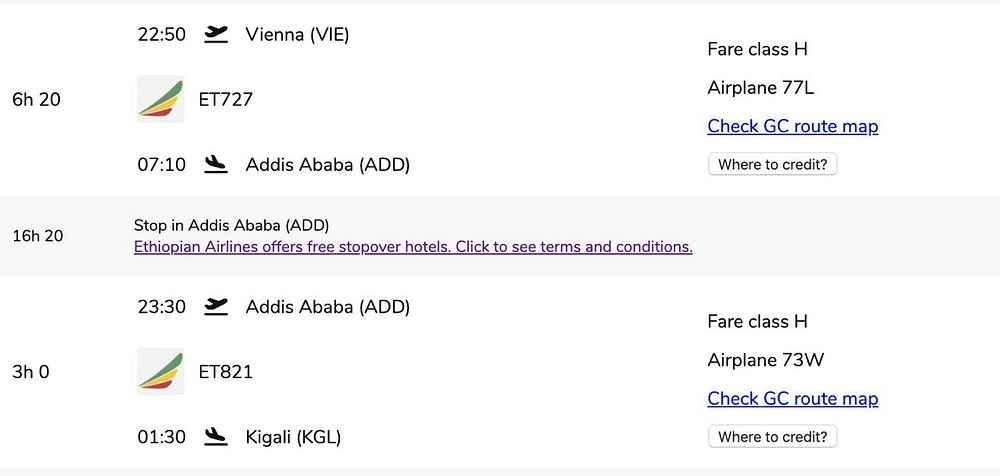Click the Airplane 77L aircraft label
The image size is (1000, 476).
760,88
